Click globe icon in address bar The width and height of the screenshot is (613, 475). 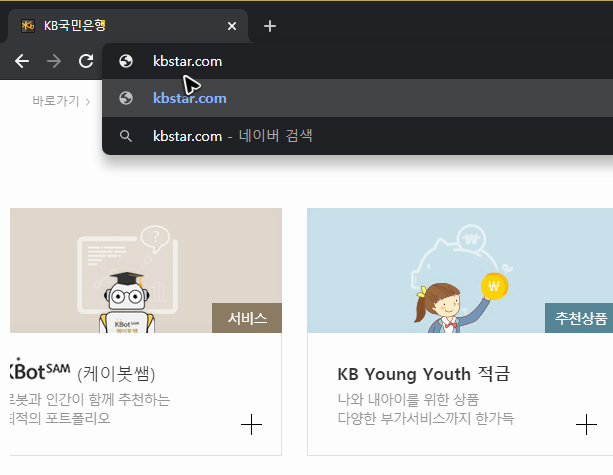(x=125, y=61)
